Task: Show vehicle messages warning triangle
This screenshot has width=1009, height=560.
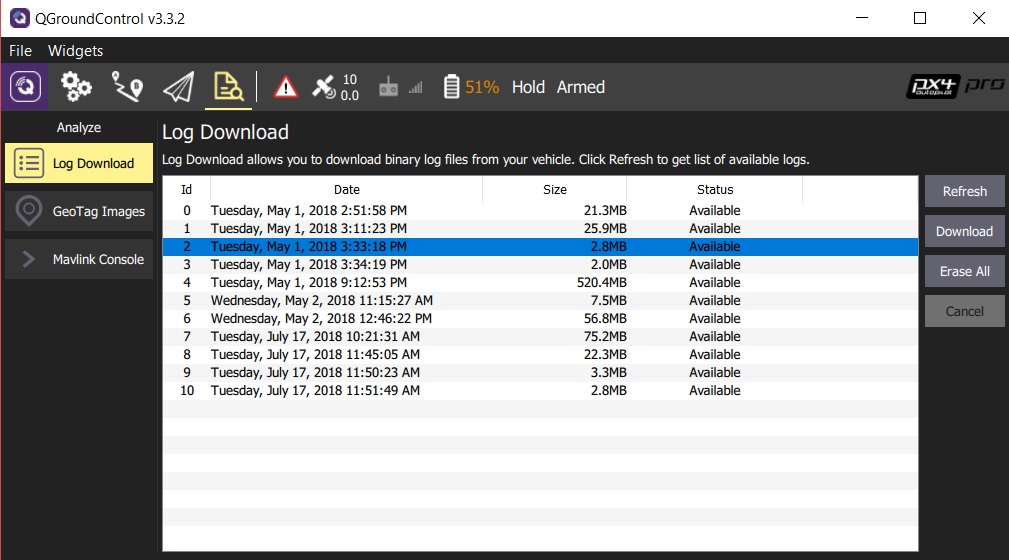Action: 286,87
